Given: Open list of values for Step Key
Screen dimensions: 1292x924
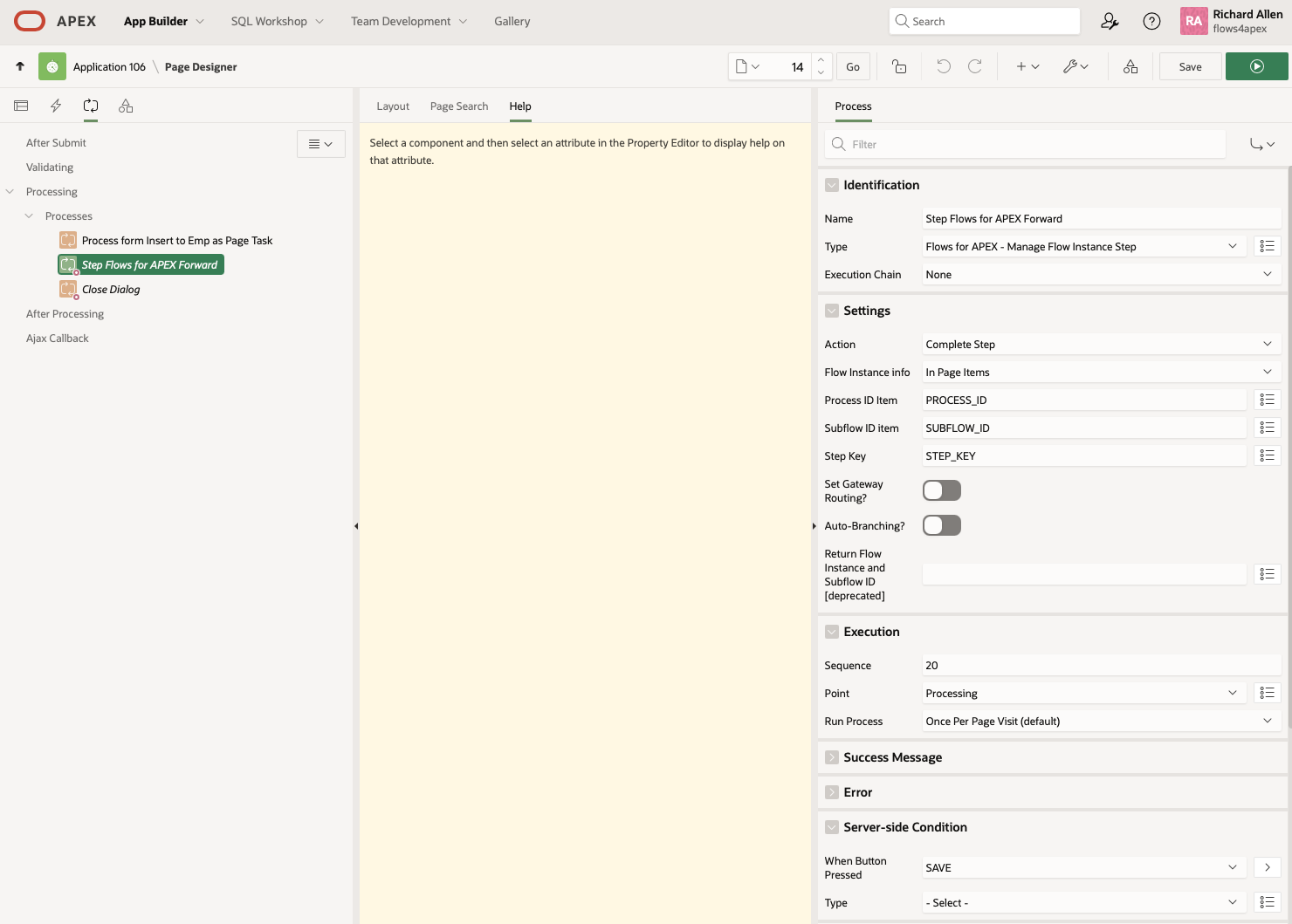Looking at the screenshot, I should tap(1268, 455).
